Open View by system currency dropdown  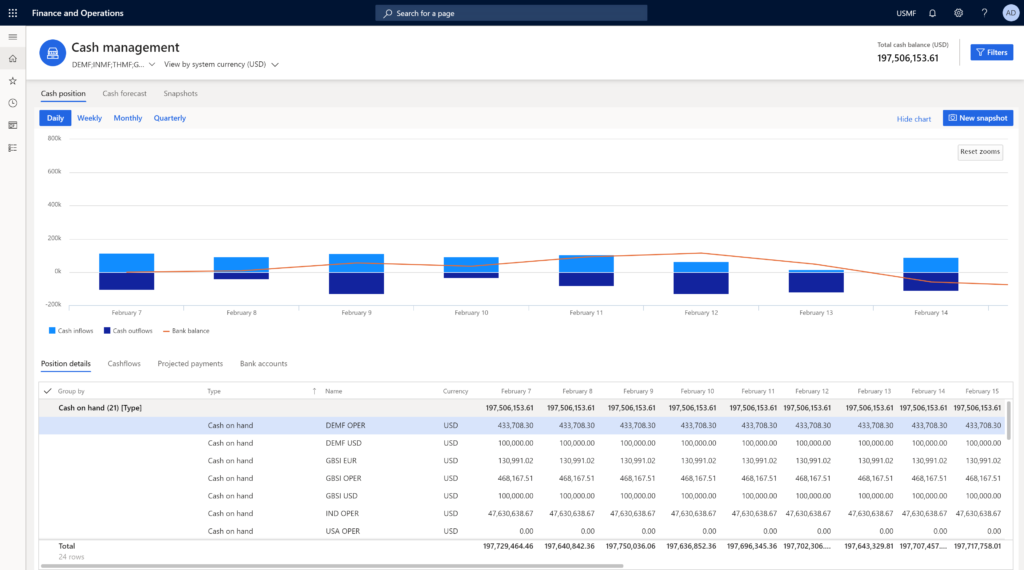(x=220, y=64)
